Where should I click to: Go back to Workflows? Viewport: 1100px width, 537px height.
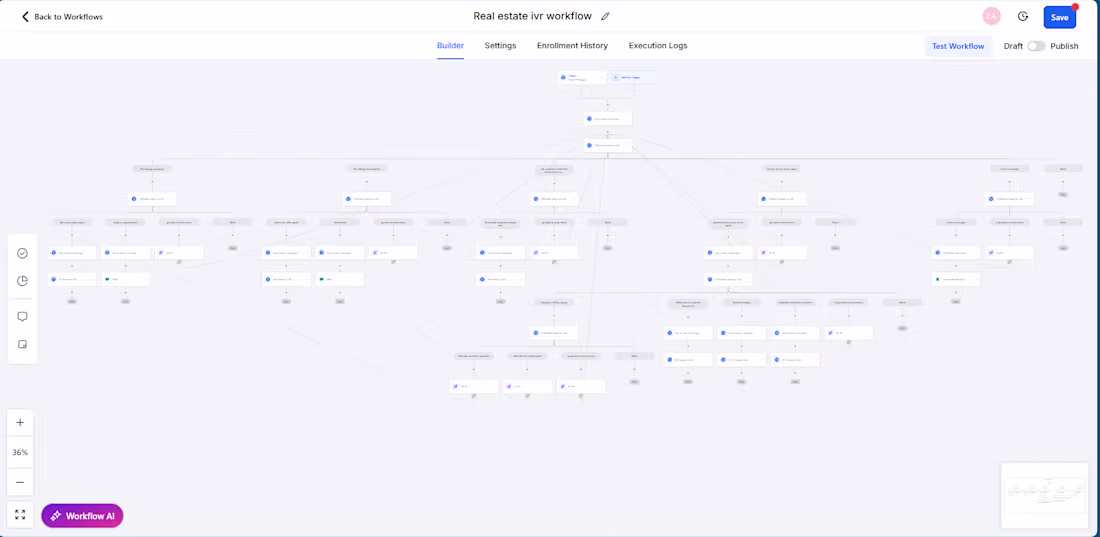click(x=62, y=17)
